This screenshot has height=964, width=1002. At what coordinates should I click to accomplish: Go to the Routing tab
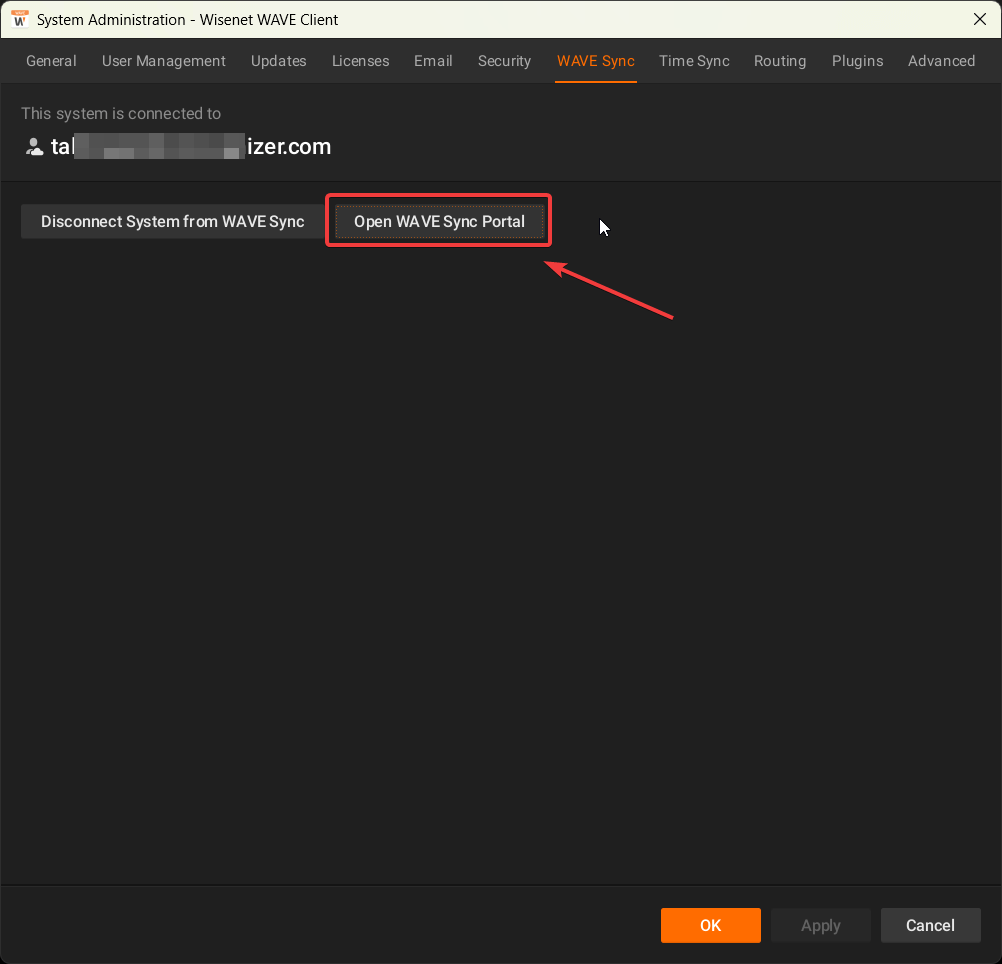[x=780, y=61]
